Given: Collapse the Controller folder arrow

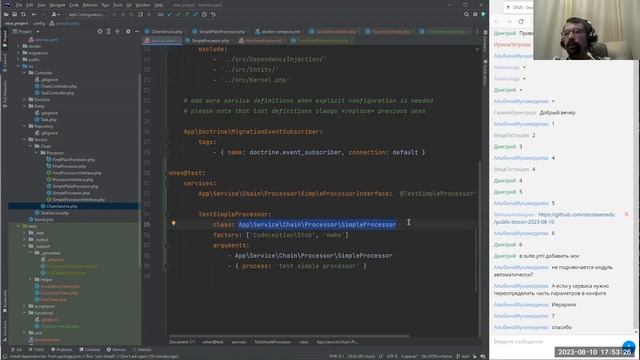Looking at the screenshot, I should click(24, 73).
